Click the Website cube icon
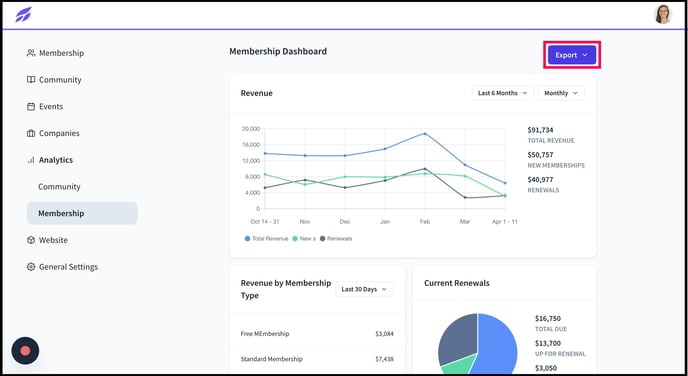 click(31, 240)
